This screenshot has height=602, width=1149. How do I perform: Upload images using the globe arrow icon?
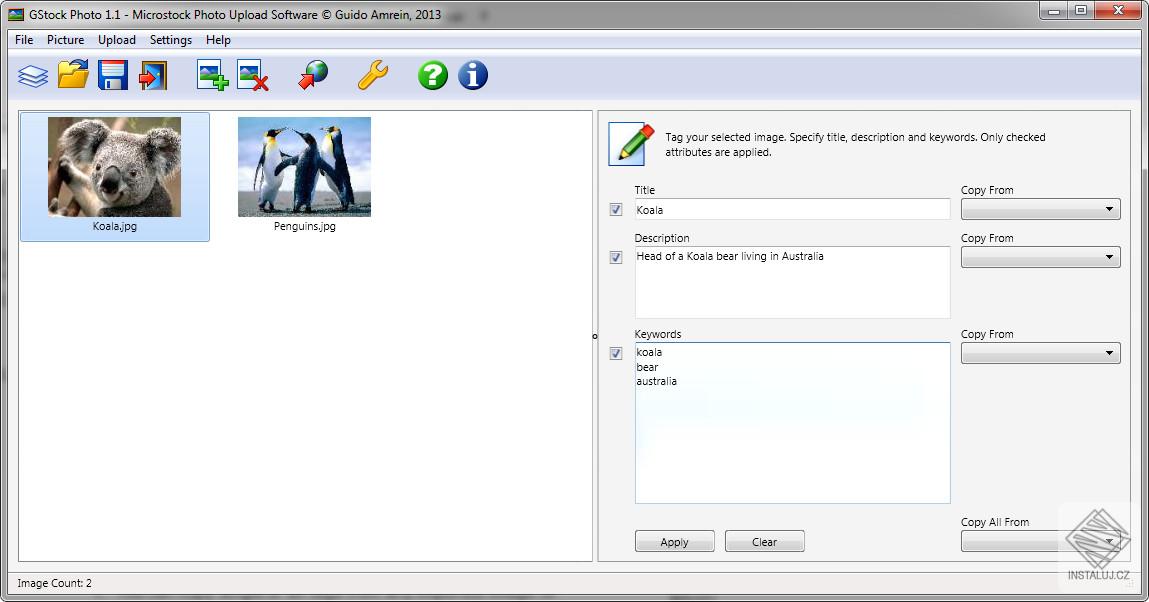pyautogui.click(x=314, y=75)
